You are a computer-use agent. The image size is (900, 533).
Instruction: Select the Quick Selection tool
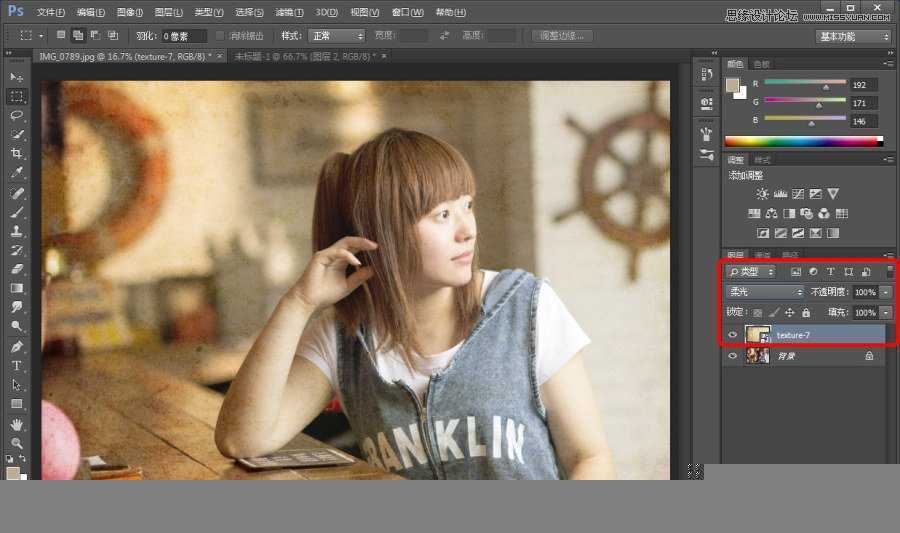17,134
